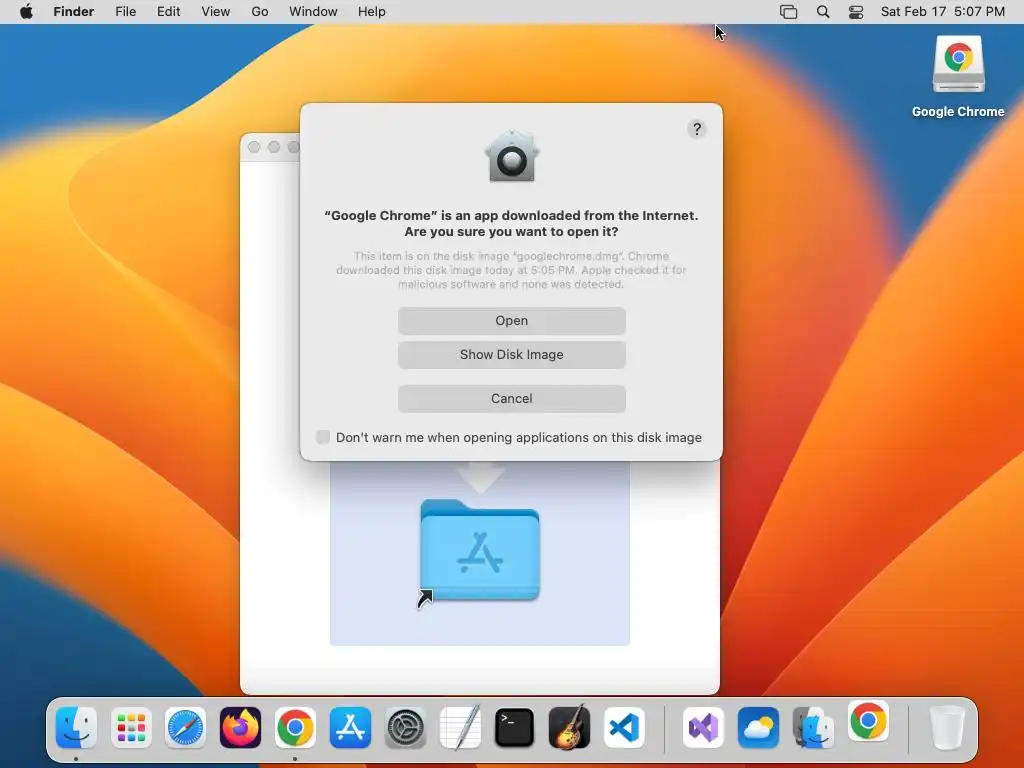This screenshot has width=1024, height=768.
Task: Click the help question mark button
Action: (697, 129)
